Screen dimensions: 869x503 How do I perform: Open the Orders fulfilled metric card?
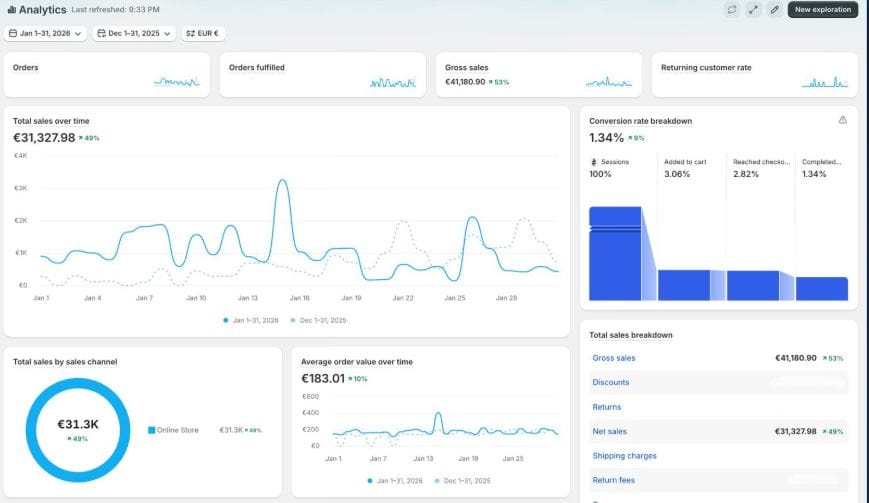[323, 75]
